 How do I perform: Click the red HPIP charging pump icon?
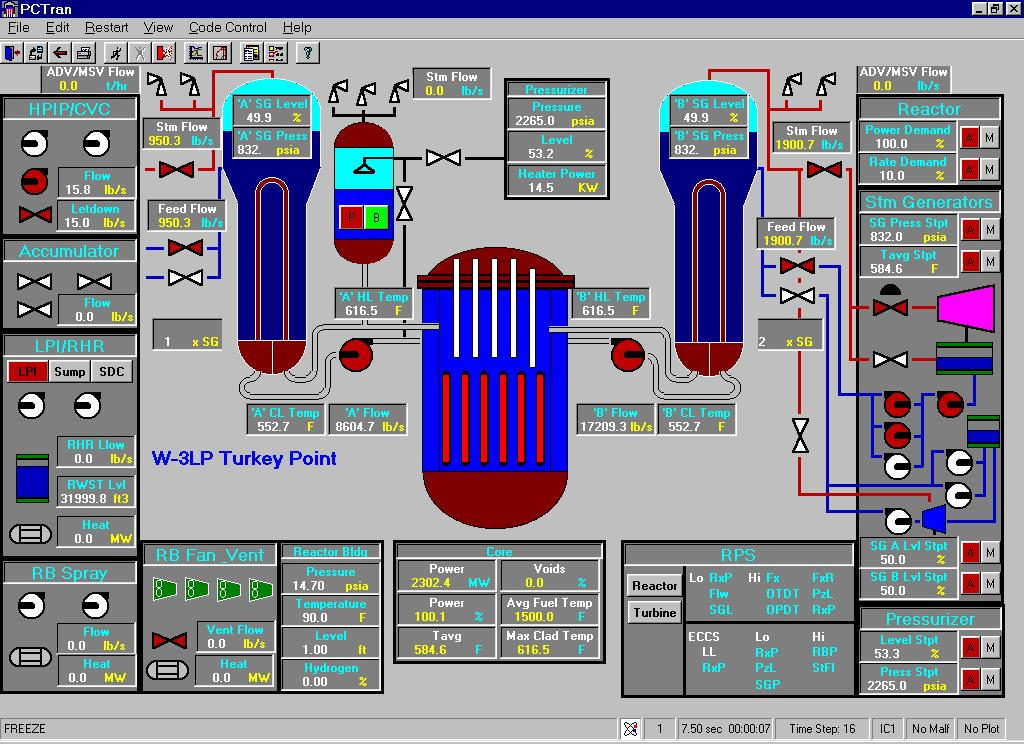click(x=35, y=181)
